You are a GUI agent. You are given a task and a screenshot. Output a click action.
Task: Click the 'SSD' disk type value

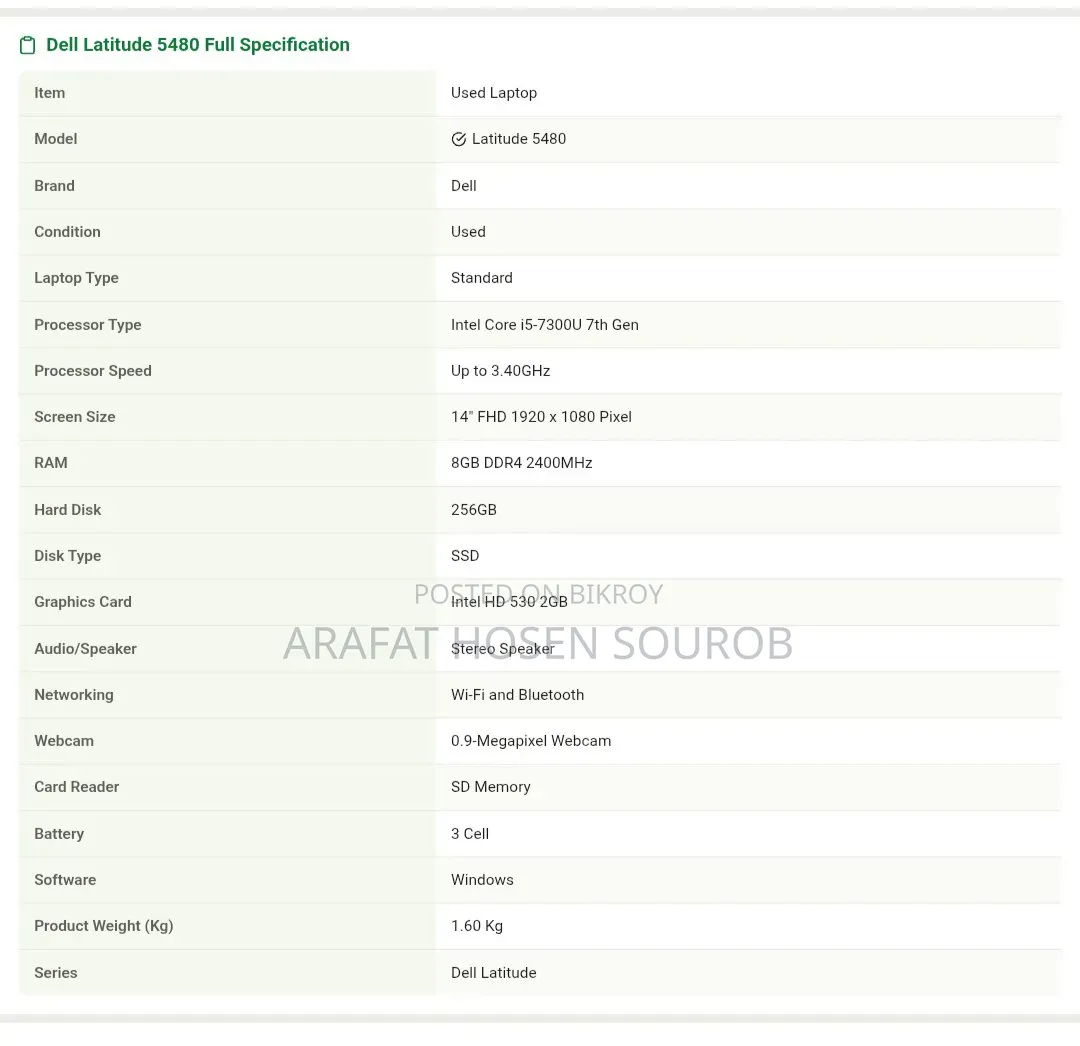coord(465,556)
